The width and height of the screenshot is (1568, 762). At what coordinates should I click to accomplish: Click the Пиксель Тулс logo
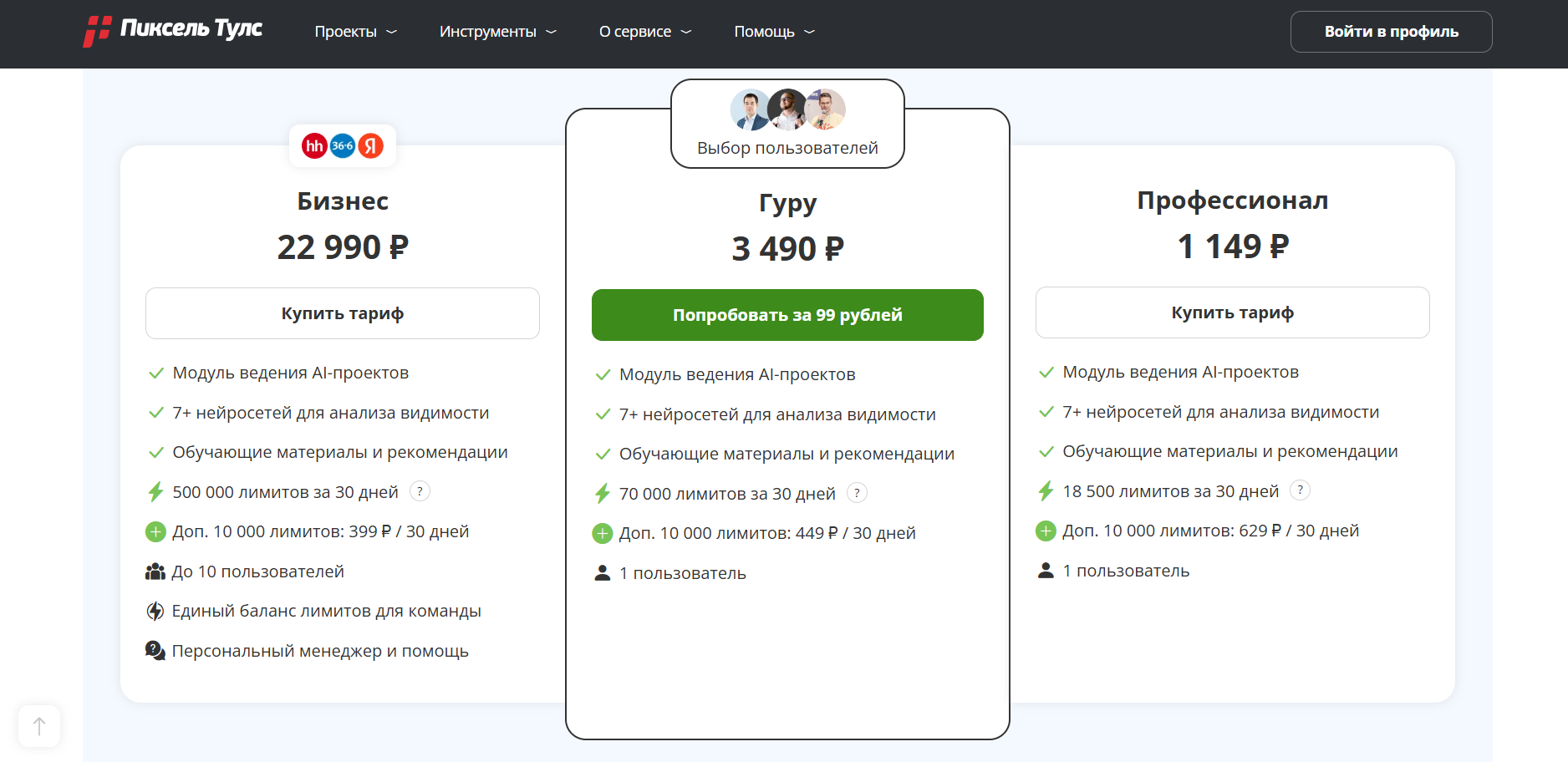point(173,31)
